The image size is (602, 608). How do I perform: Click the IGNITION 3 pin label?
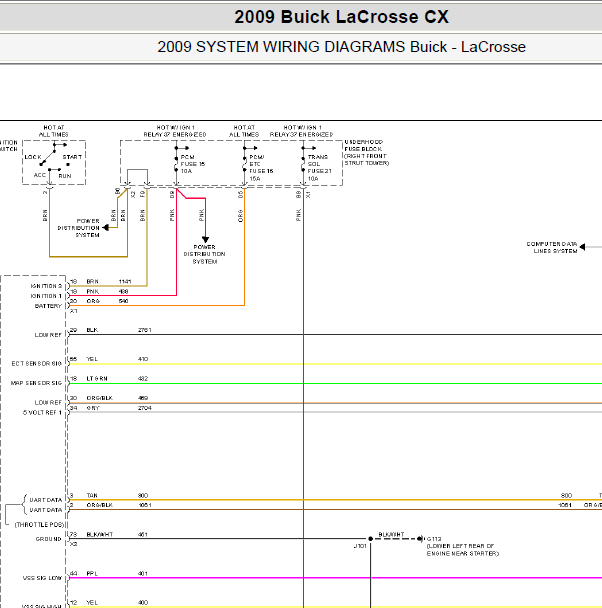coord(46,286)
